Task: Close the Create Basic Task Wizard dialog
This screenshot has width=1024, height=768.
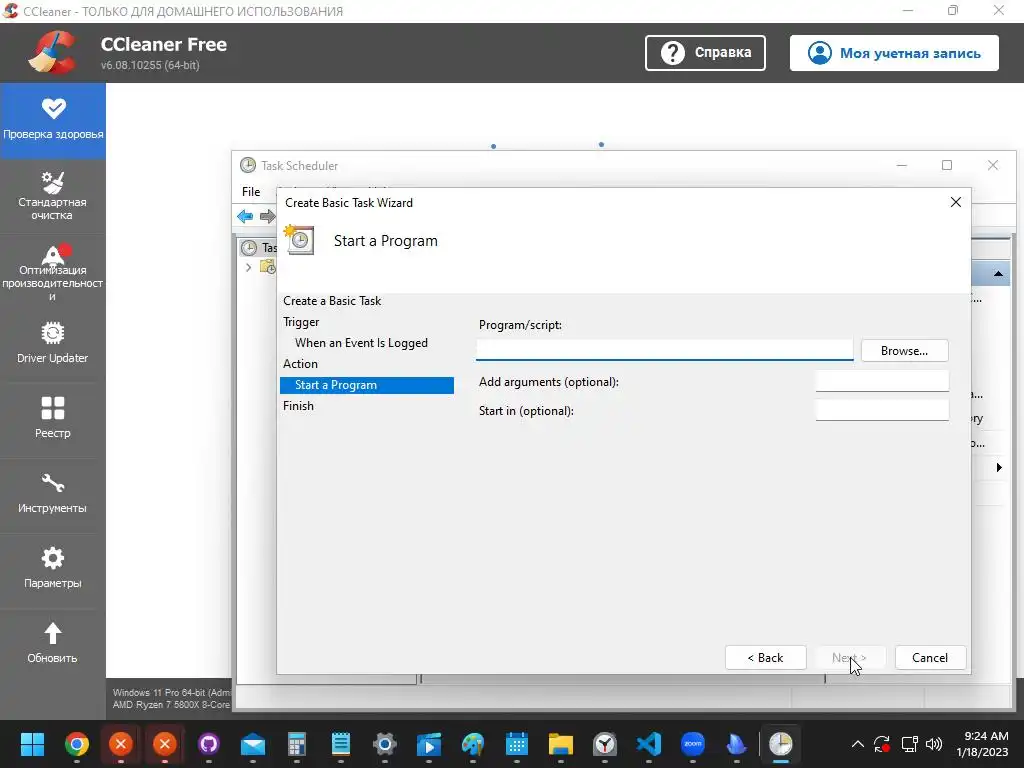Action: [955, 202]
